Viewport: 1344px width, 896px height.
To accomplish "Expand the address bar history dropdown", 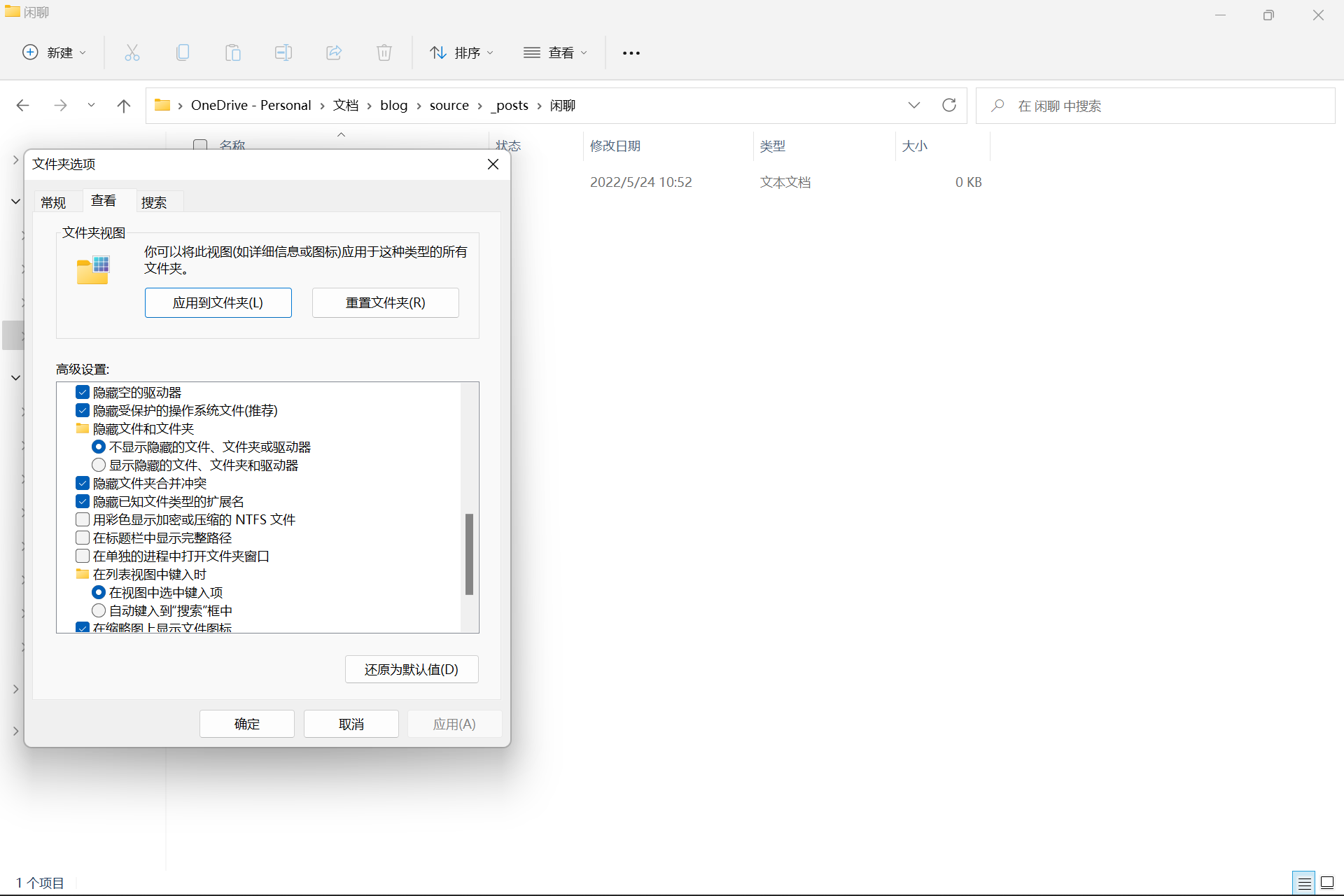I will tap(913, 105).
